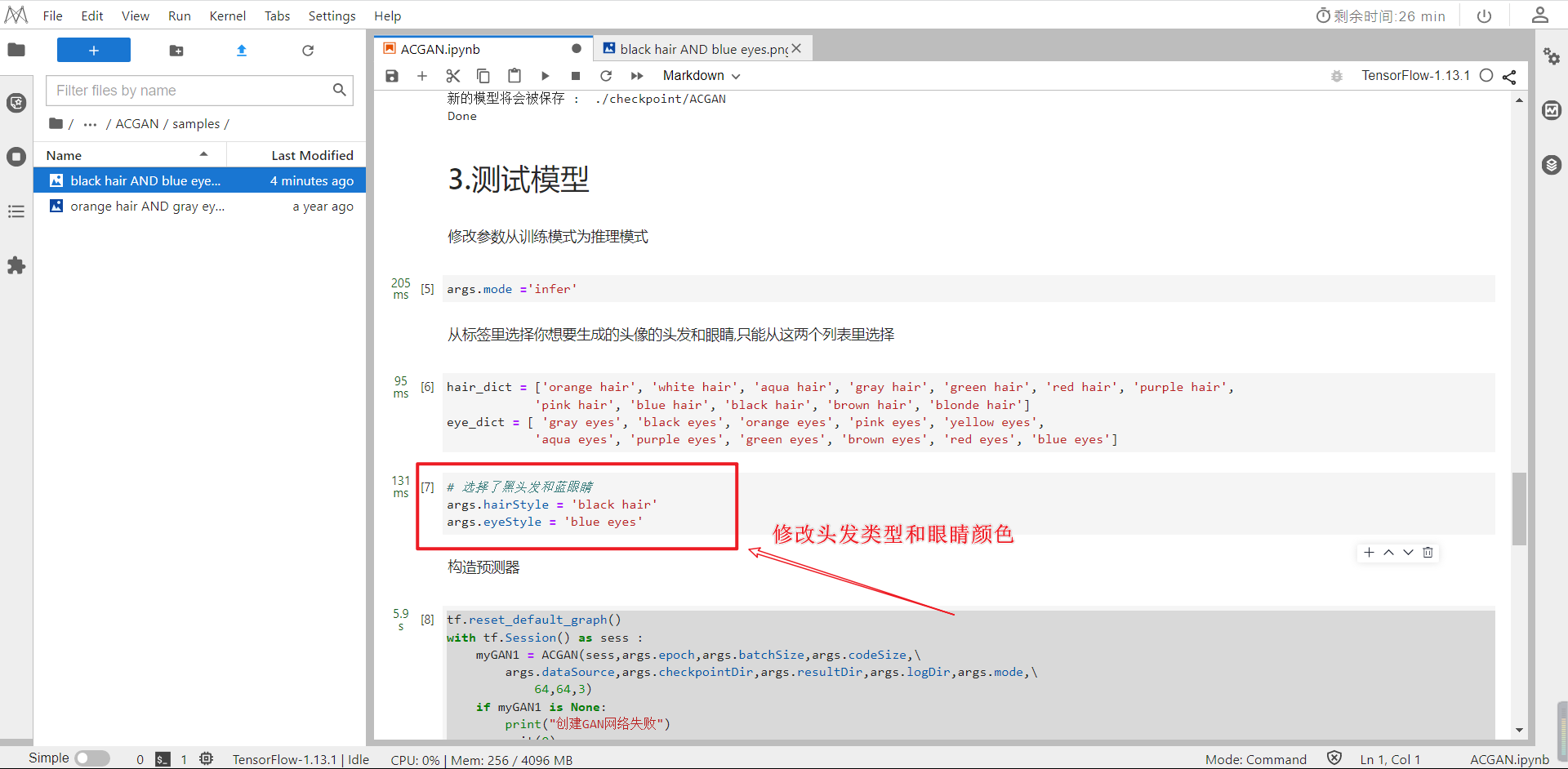Share the notebook via share icon

tap(1509, 76)
